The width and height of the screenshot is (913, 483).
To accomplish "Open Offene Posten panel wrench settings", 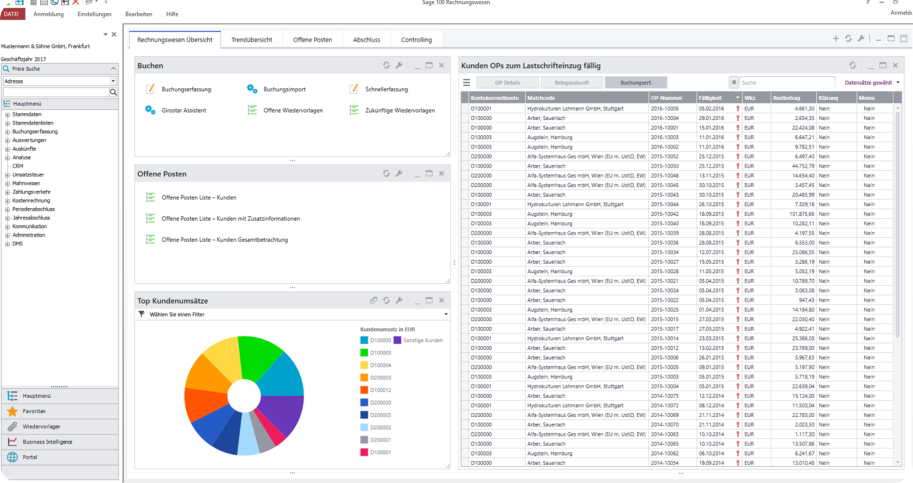I will coord(399,173).
